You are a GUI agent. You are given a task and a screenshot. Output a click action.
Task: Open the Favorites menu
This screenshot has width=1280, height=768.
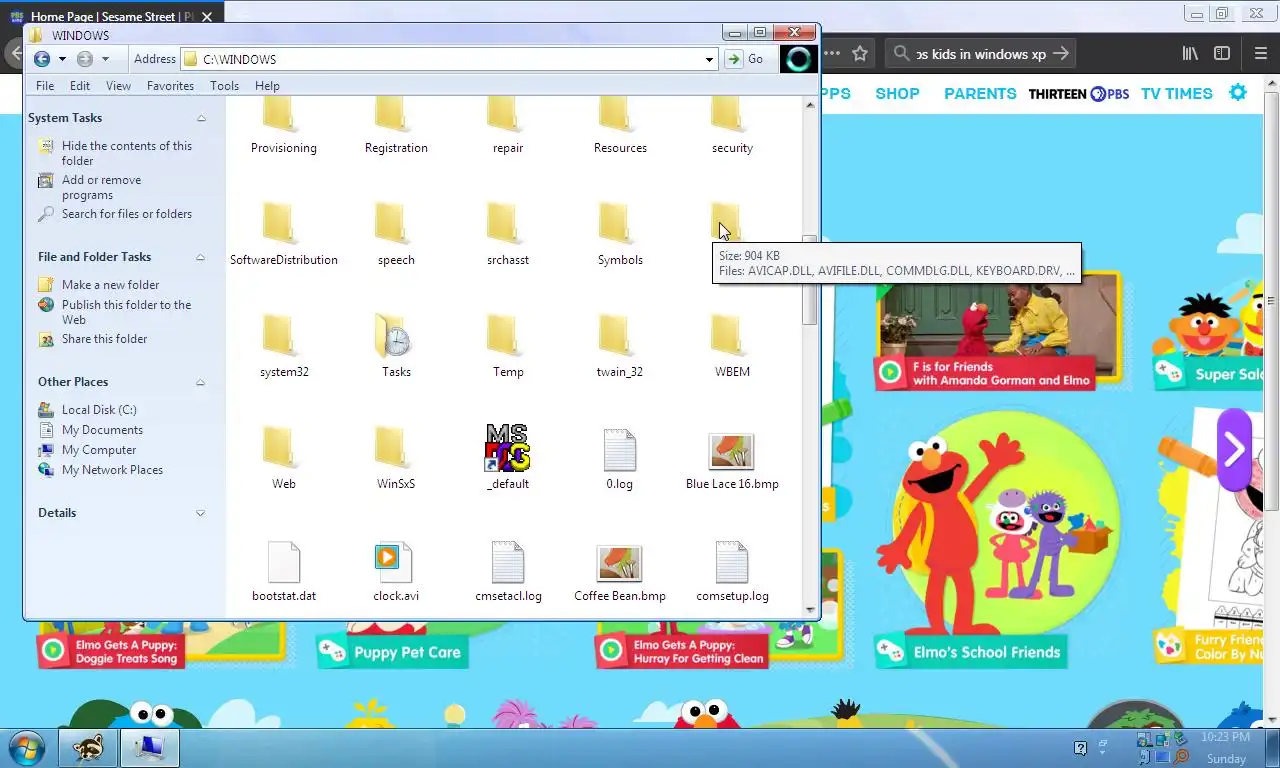click(170, 86)
